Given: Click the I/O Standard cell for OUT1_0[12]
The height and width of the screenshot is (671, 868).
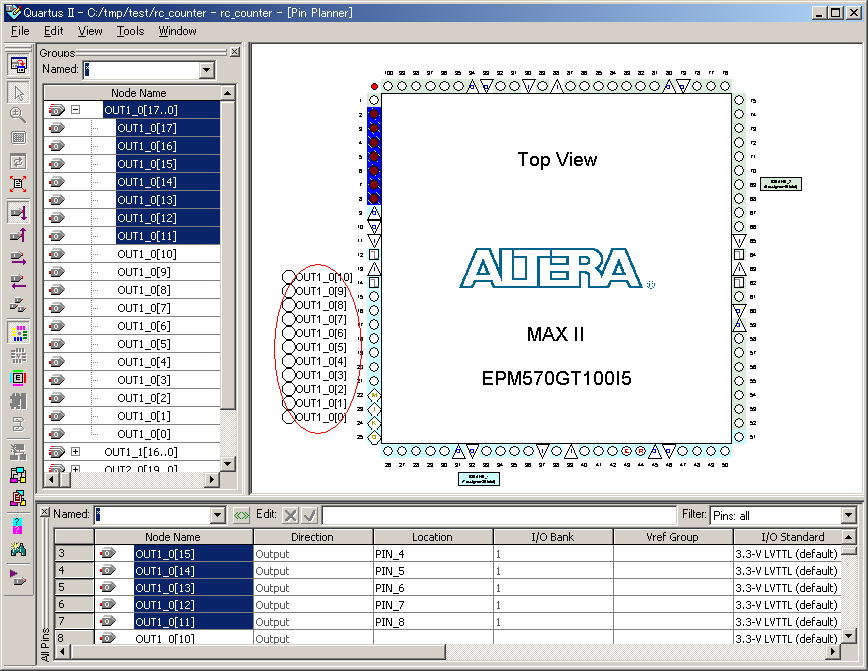Looking at the screenshot, I should click(x=787, y=605).
